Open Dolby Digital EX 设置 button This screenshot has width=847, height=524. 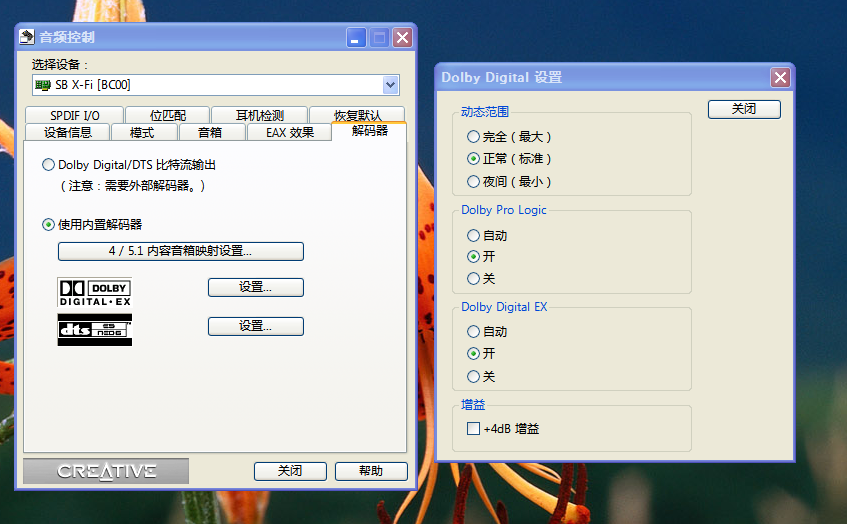256,287
